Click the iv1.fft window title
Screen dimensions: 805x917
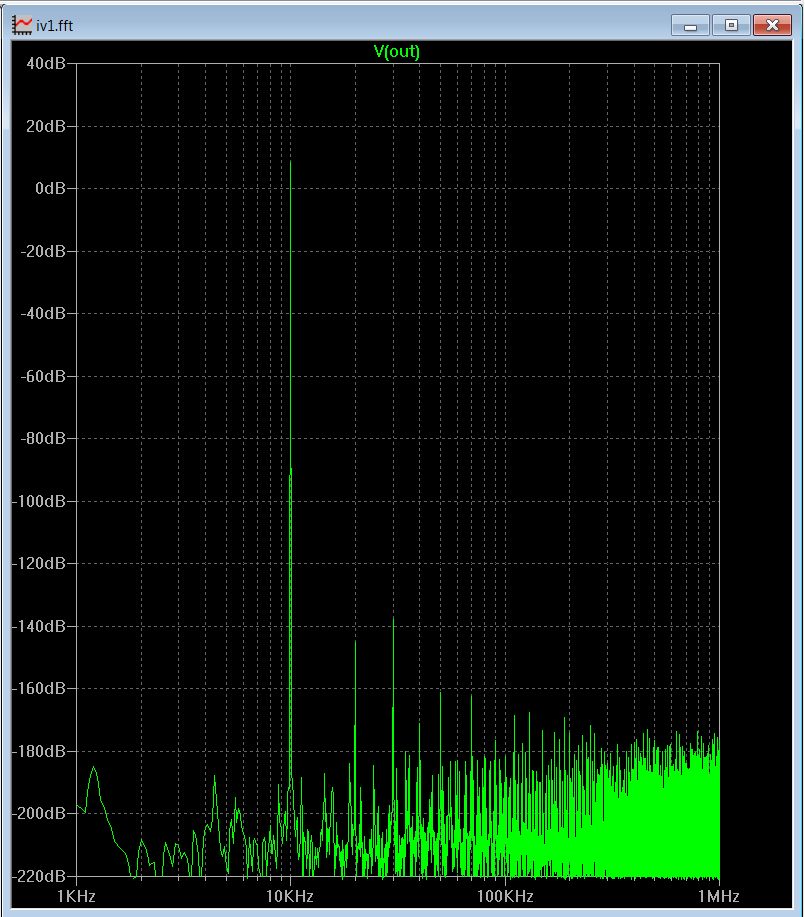(54, 26)
